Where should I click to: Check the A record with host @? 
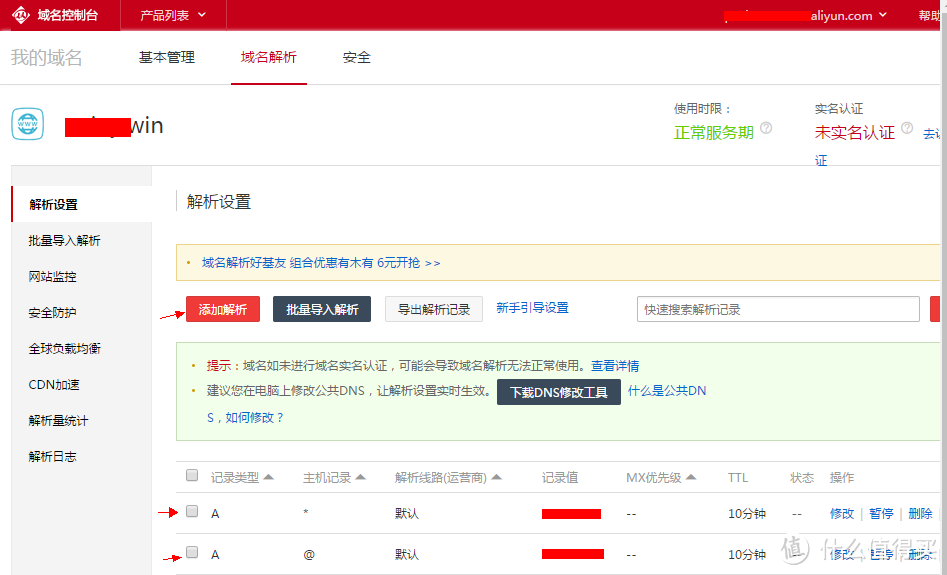pos(192,552)
